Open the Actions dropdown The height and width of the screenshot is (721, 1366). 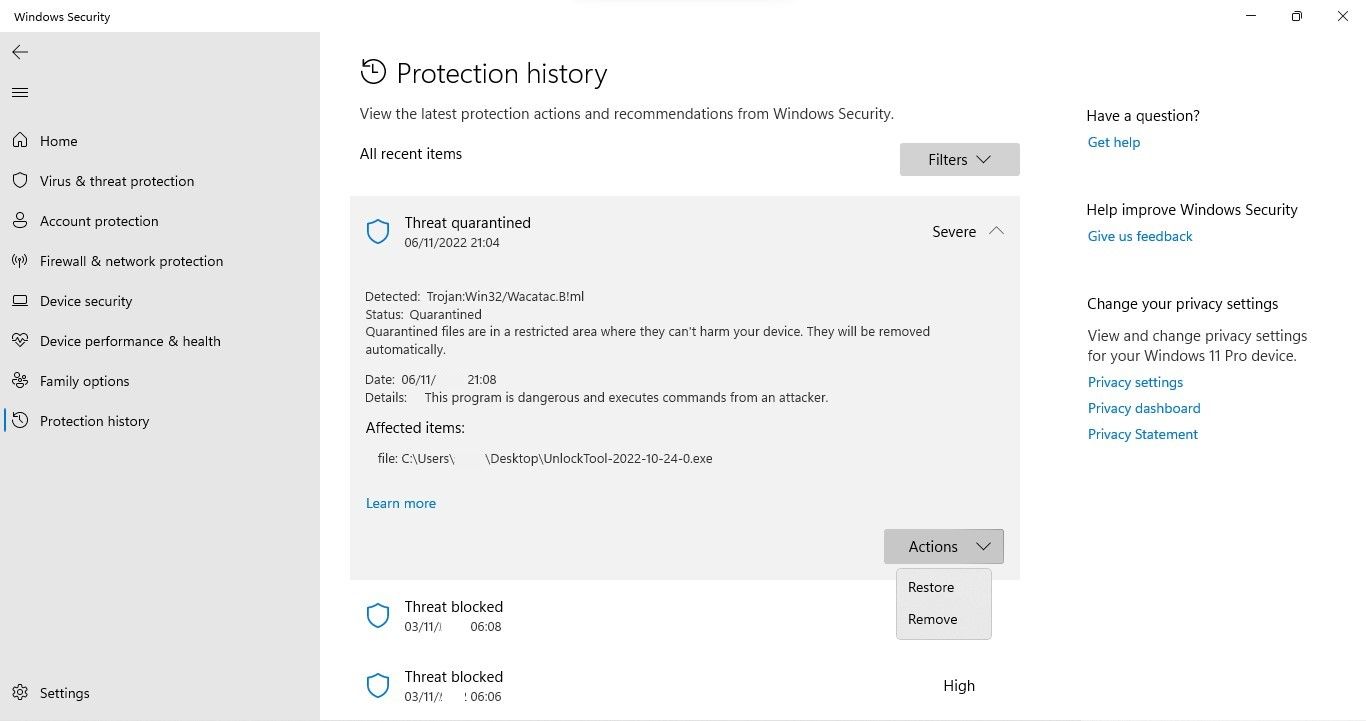942,546
